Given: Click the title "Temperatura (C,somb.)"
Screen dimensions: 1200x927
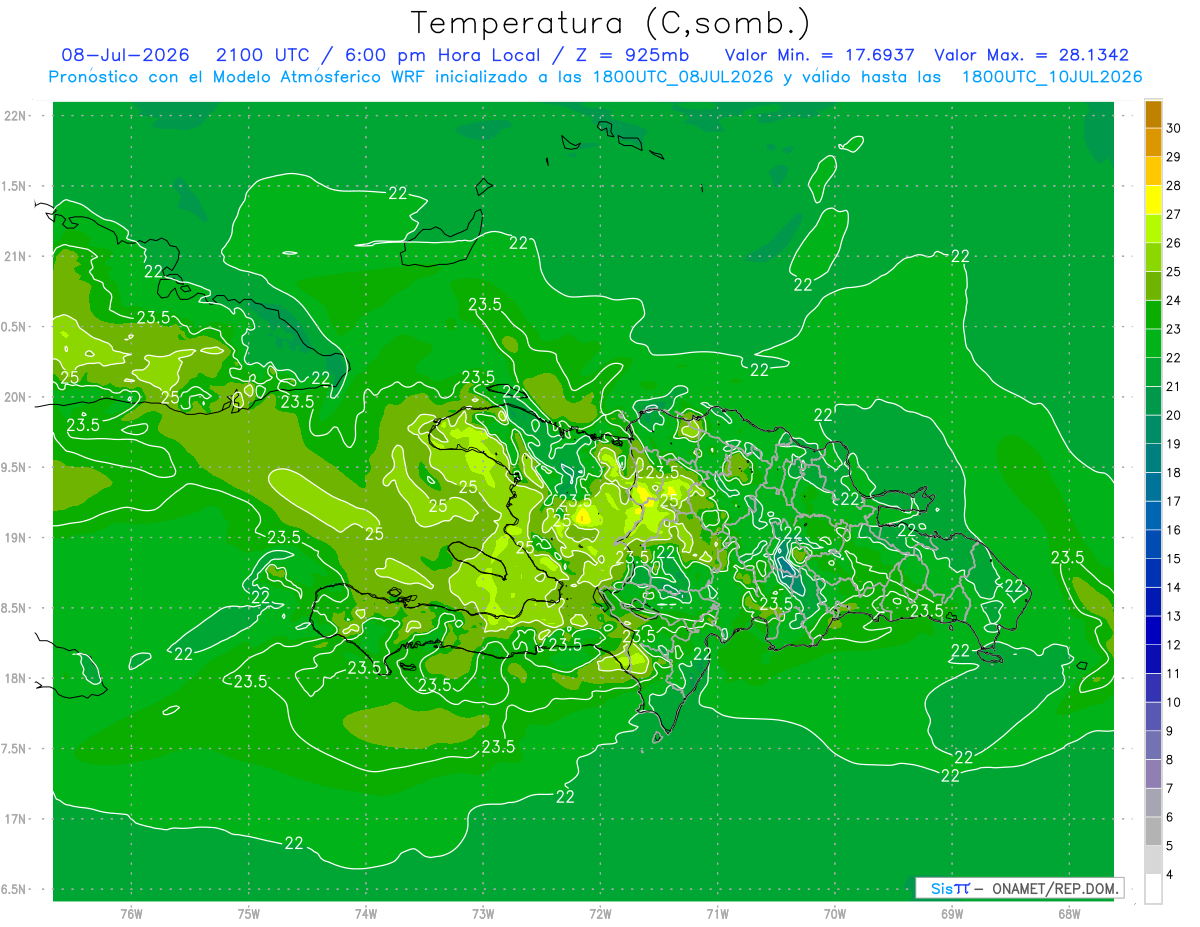Looking at the screenshot, I should (x=611, y=23).
